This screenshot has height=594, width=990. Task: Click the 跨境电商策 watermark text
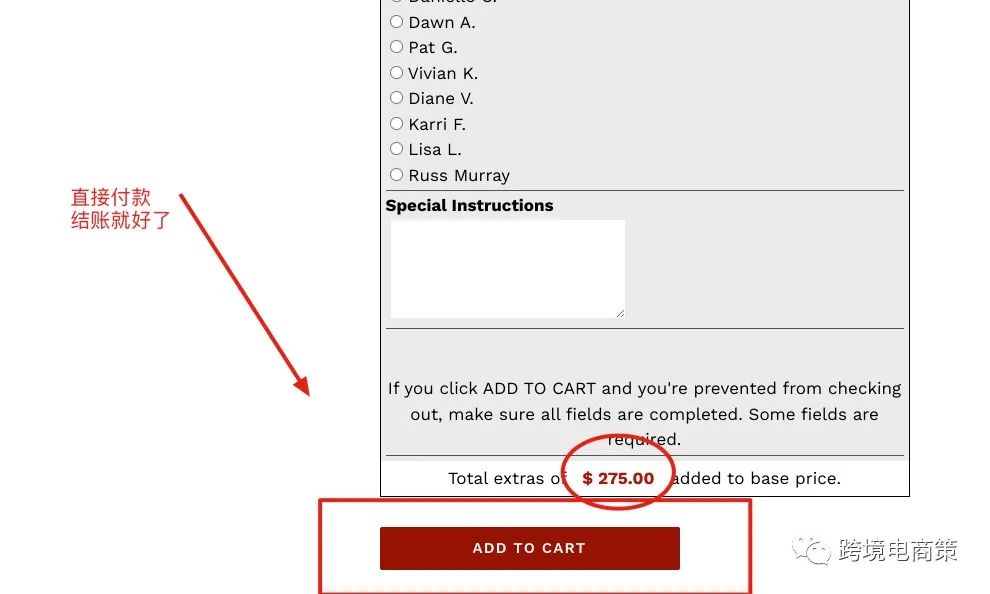click(898, 550)
